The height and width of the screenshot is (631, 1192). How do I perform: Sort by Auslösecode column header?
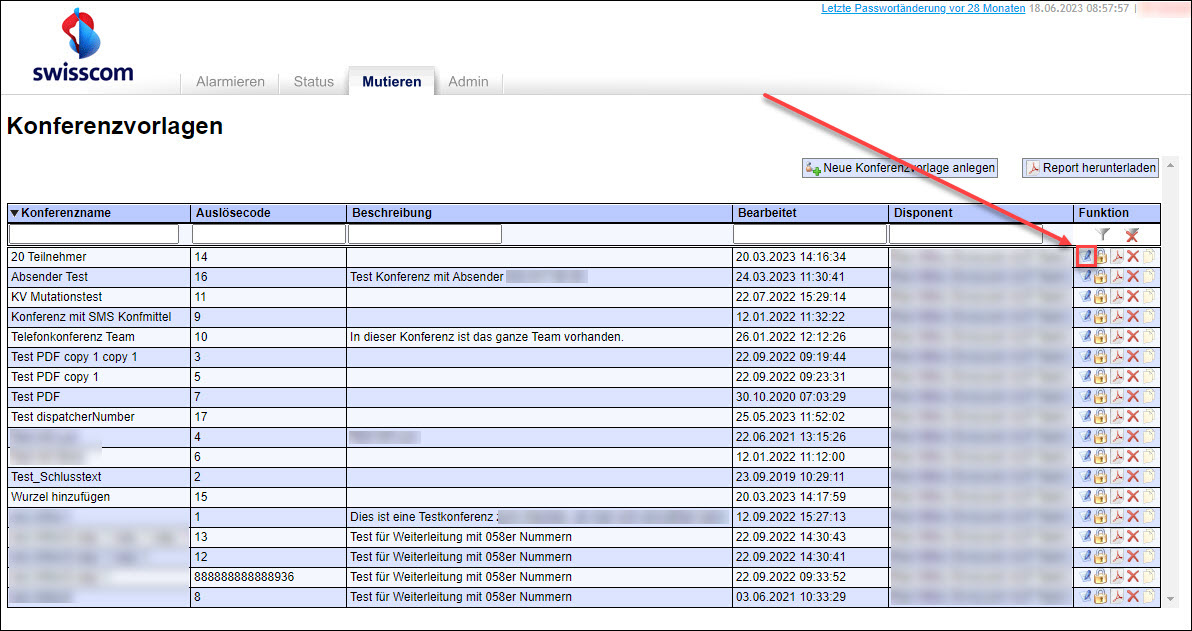point(268,214)
